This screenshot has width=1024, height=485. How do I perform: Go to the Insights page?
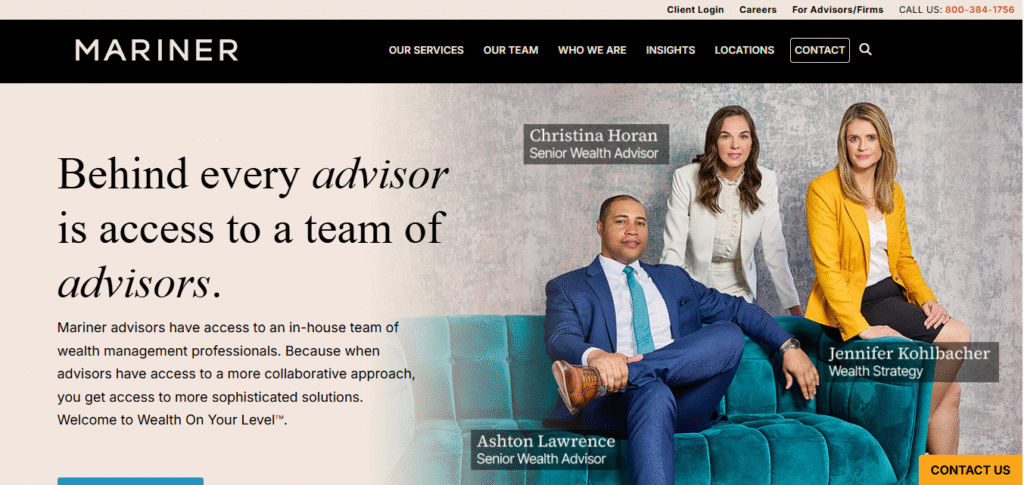coord(671,50)
